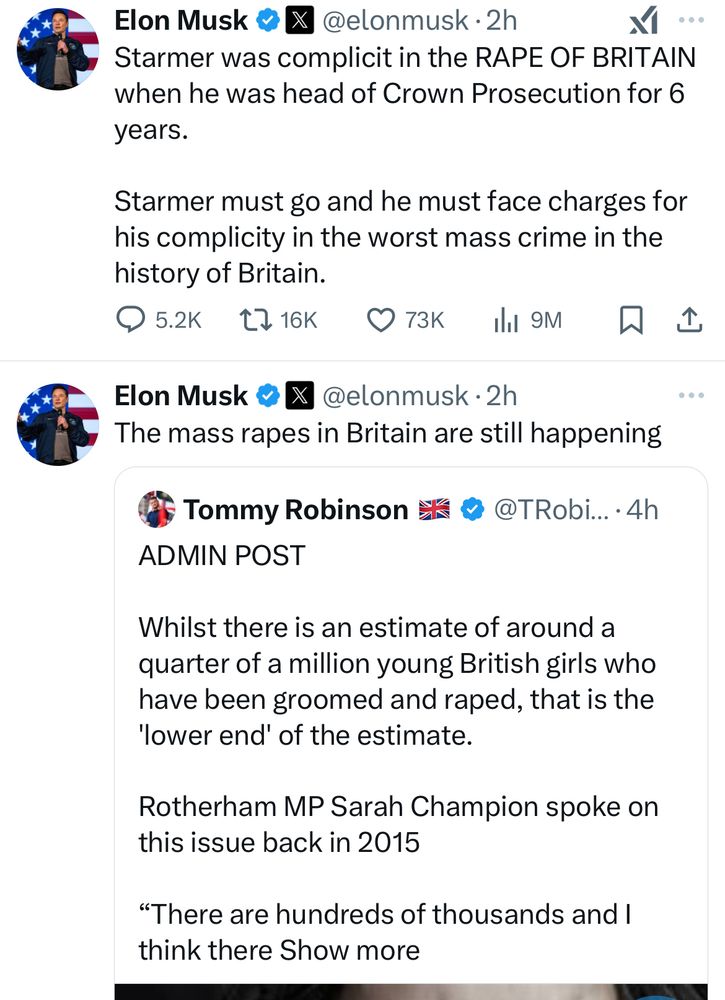Reply to the Starmer post
Image resolution: width=725 pixels, height=1000 pixels.
[133, 320]
